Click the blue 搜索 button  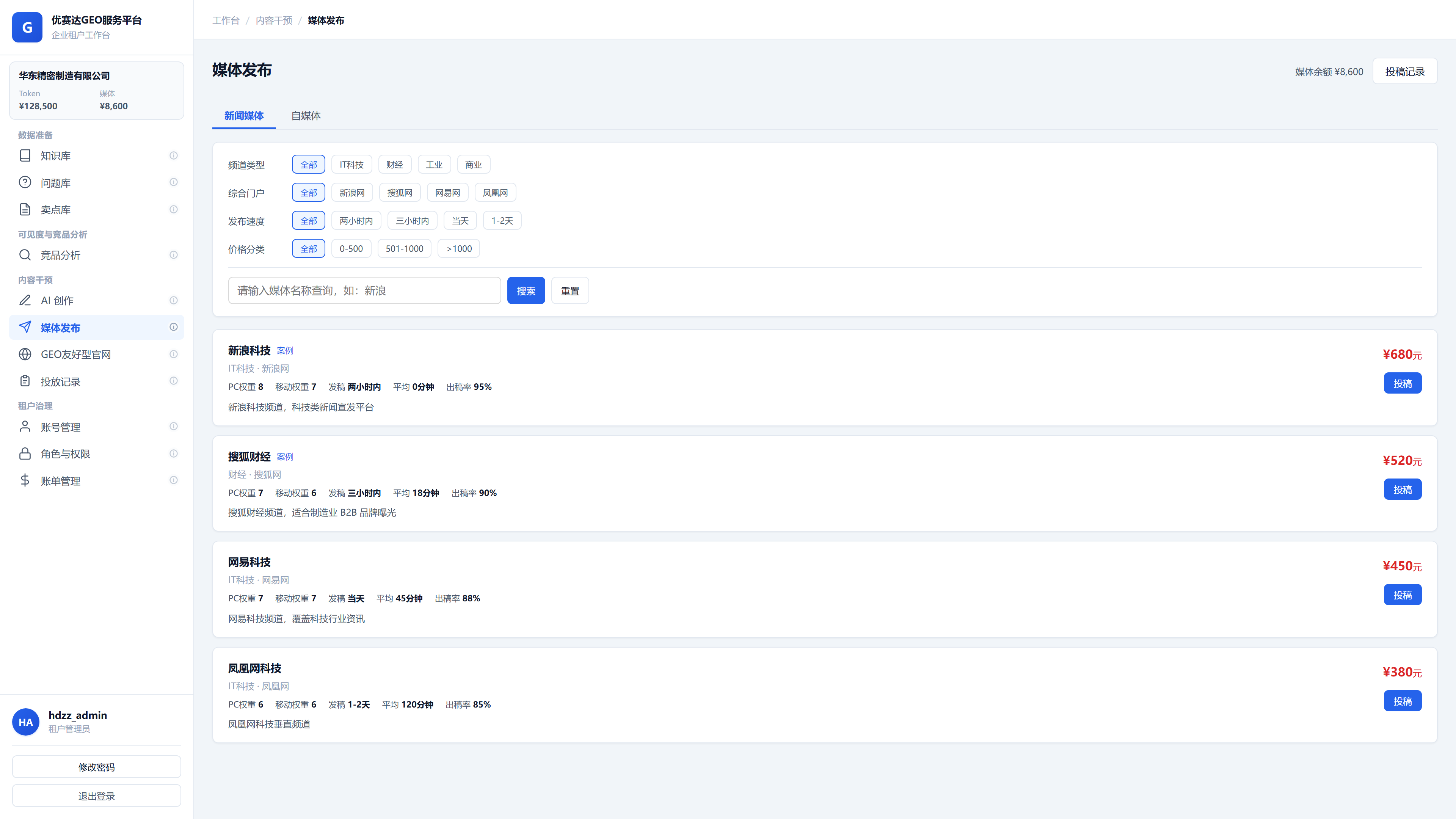526,290
